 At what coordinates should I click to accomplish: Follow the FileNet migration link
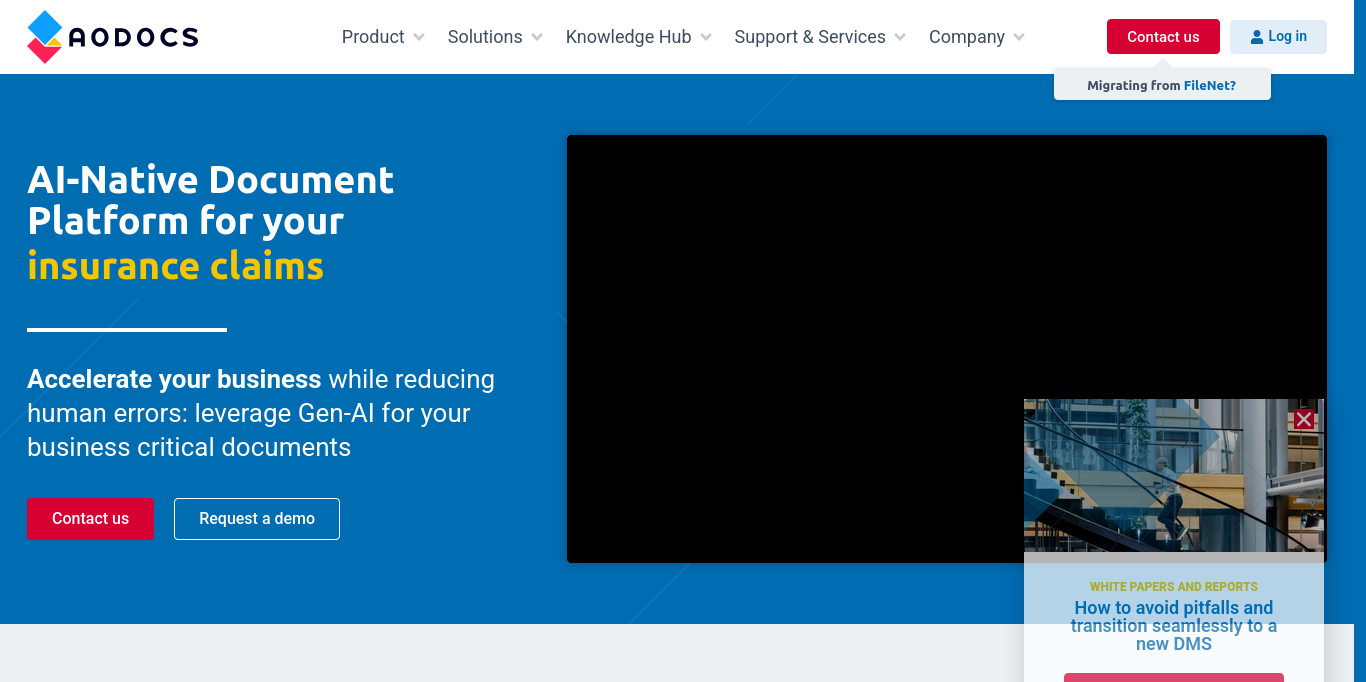(x=1210, y=86)
